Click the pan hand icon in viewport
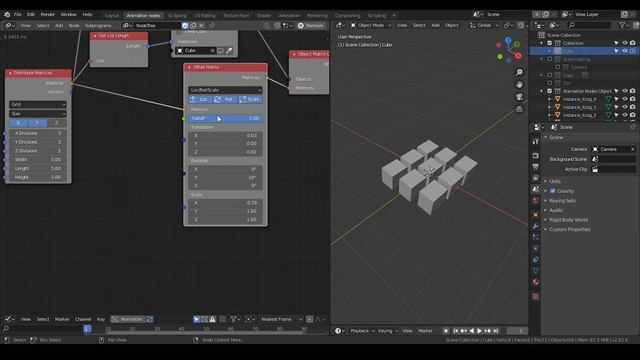The width and height of the screenshot is (640, 360). (x=519, y=84)
